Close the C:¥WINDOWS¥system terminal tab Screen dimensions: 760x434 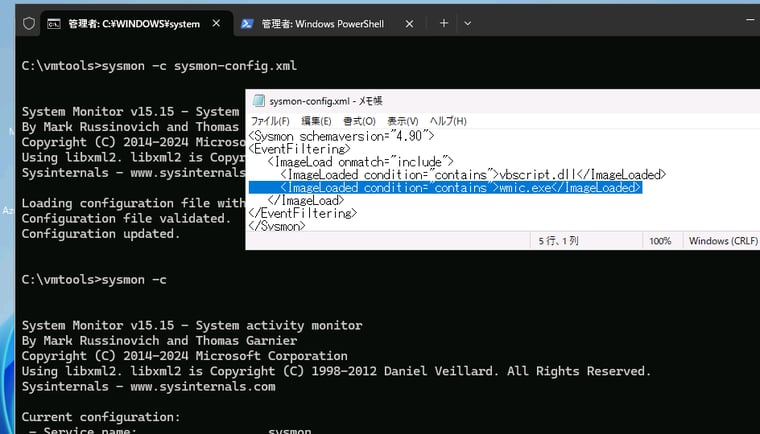click(x=217, y=23)
